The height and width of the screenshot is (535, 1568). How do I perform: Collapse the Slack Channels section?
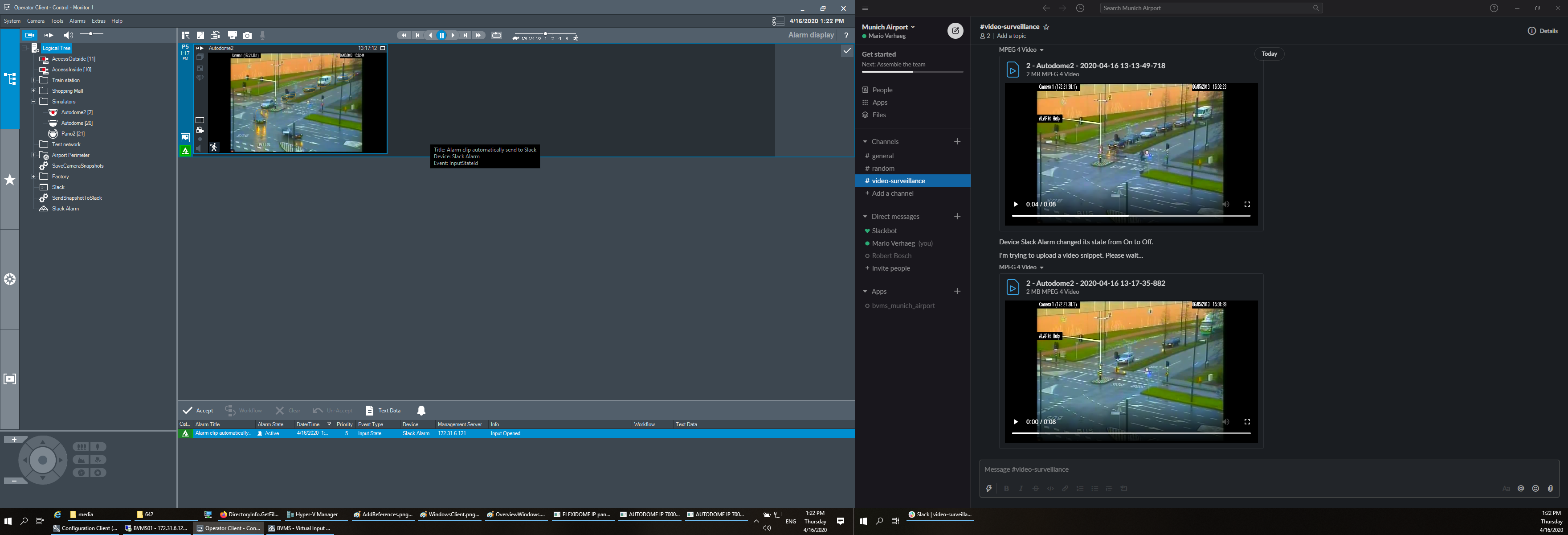tap(865, 141)
